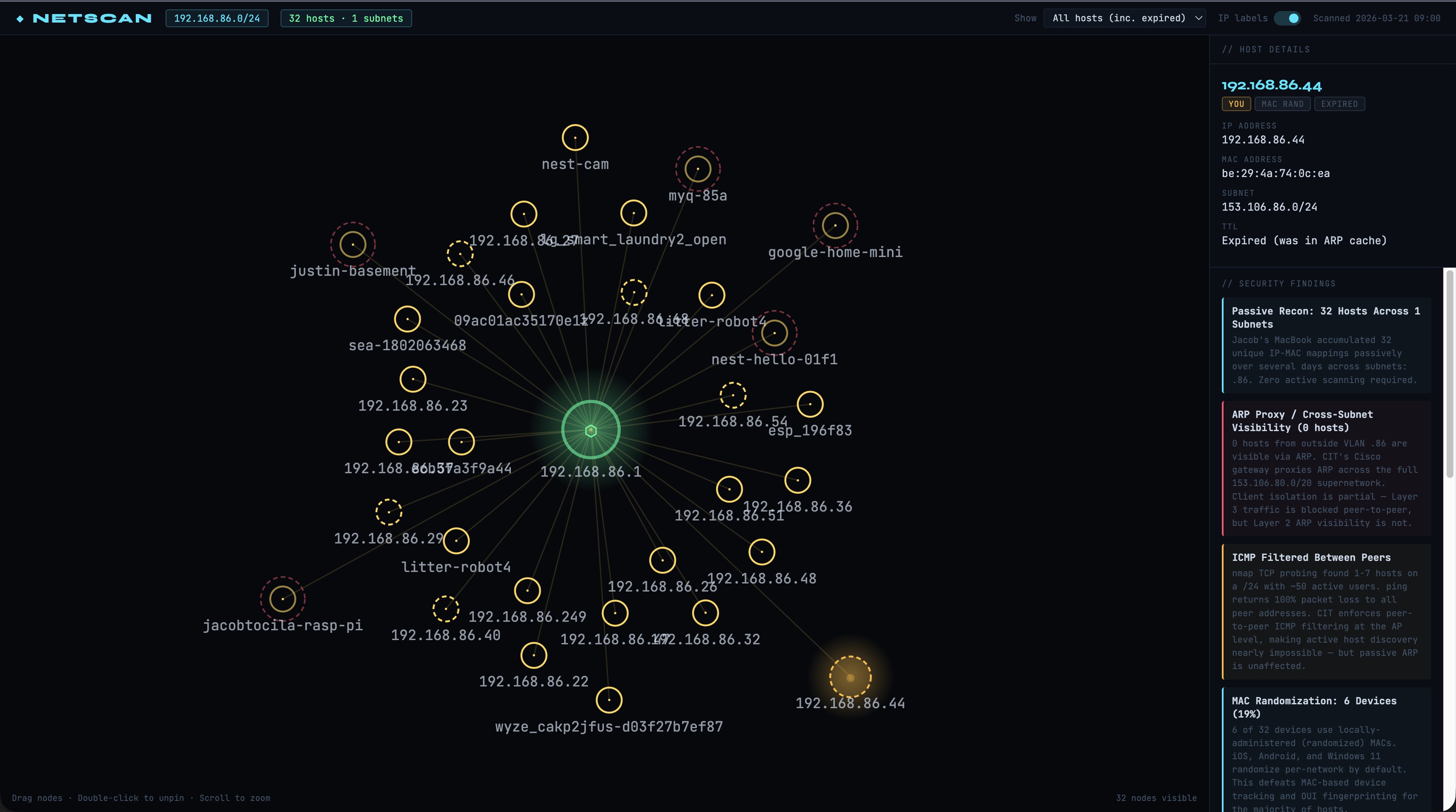
Task: Click the nest-hello-01f1 node
Action: (x=774, y=333)
